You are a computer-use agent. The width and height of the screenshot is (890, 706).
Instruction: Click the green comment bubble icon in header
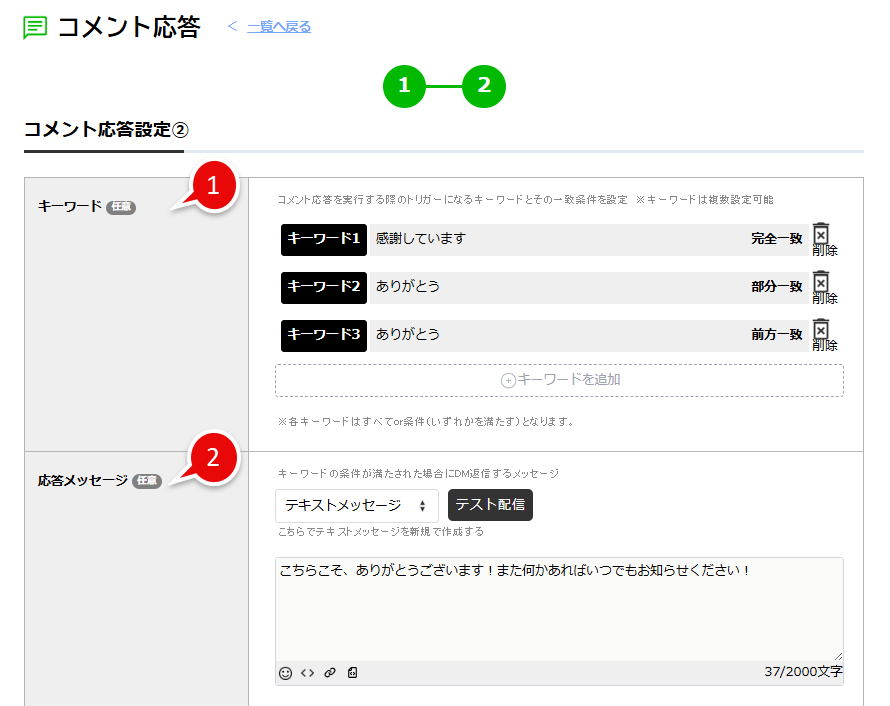(35, 29)
